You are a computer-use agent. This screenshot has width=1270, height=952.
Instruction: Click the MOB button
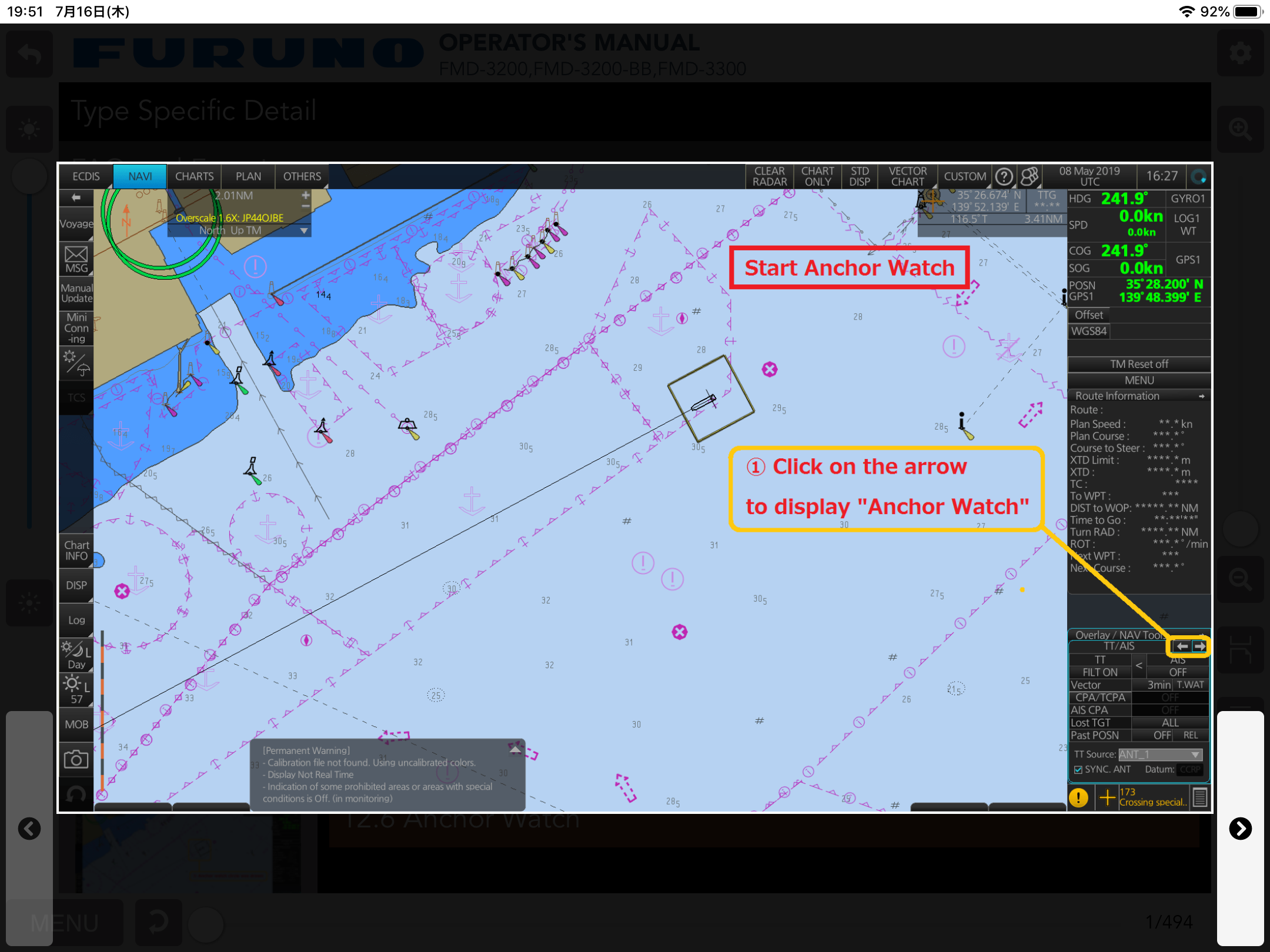[x=76, y=725]
